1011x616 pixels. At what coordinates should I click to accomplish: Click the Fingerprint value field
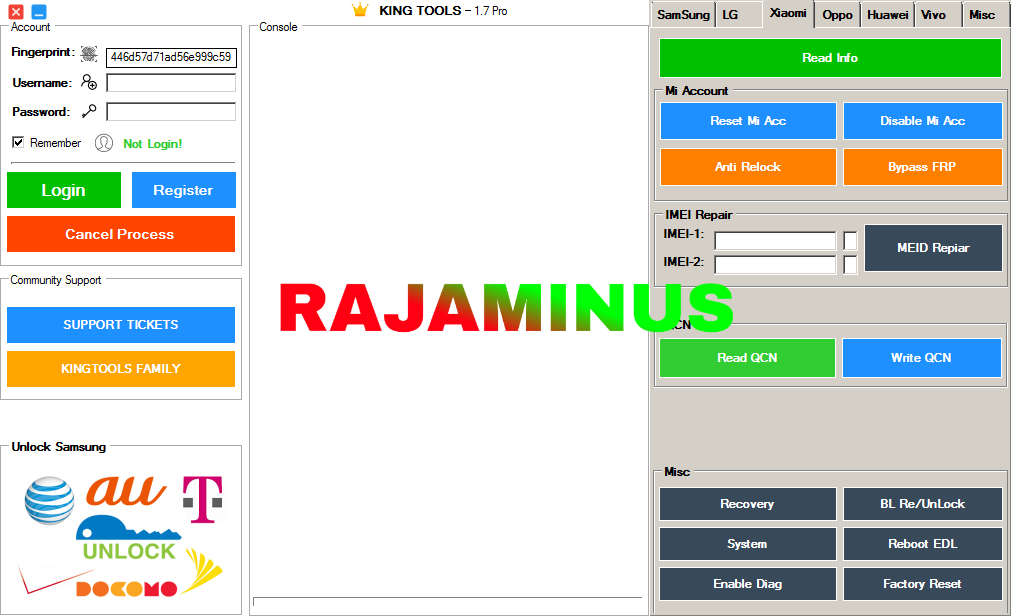click(x=172, y=57)
